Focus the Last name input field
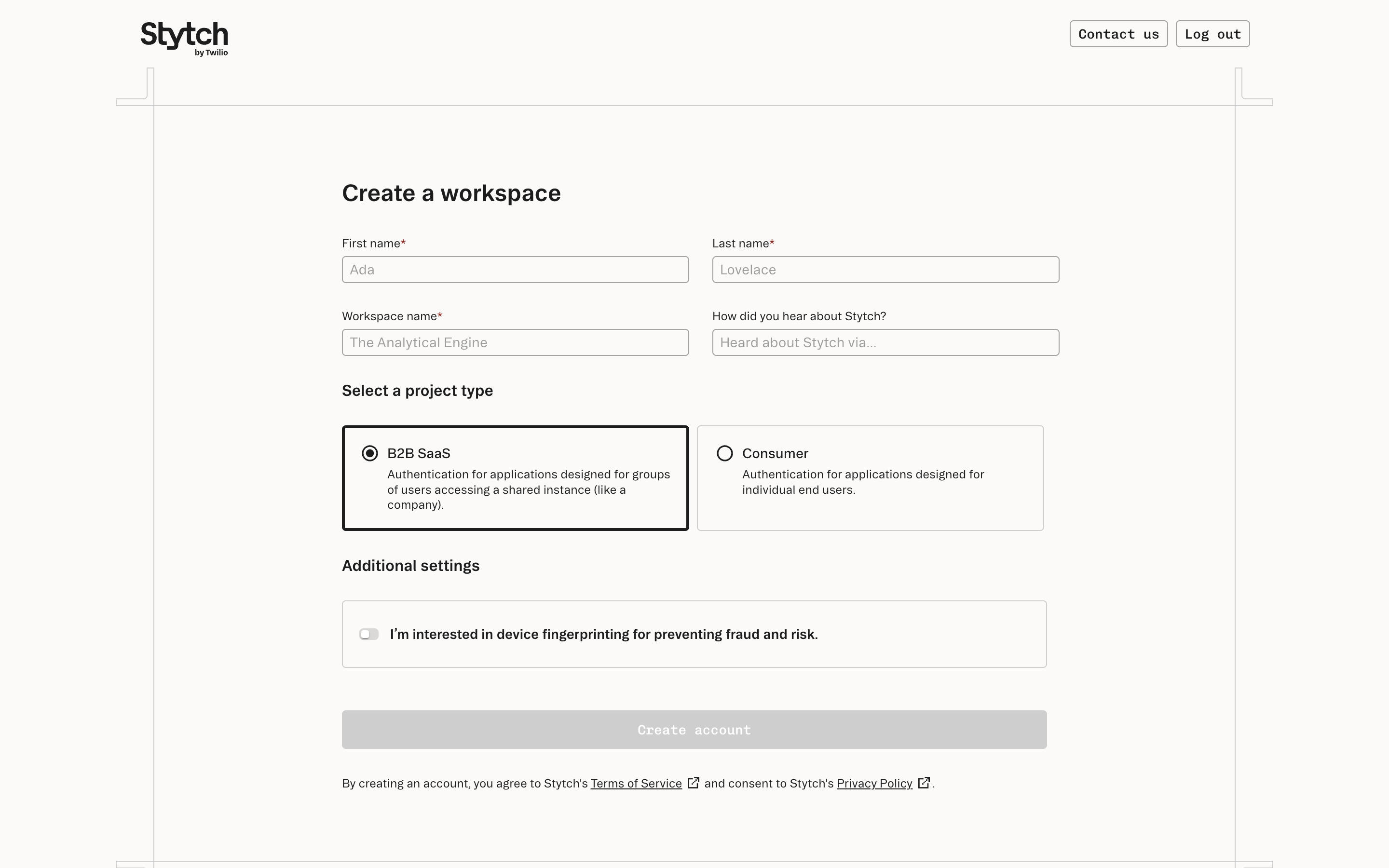The image size is (1389, 868). click(885, 270)
